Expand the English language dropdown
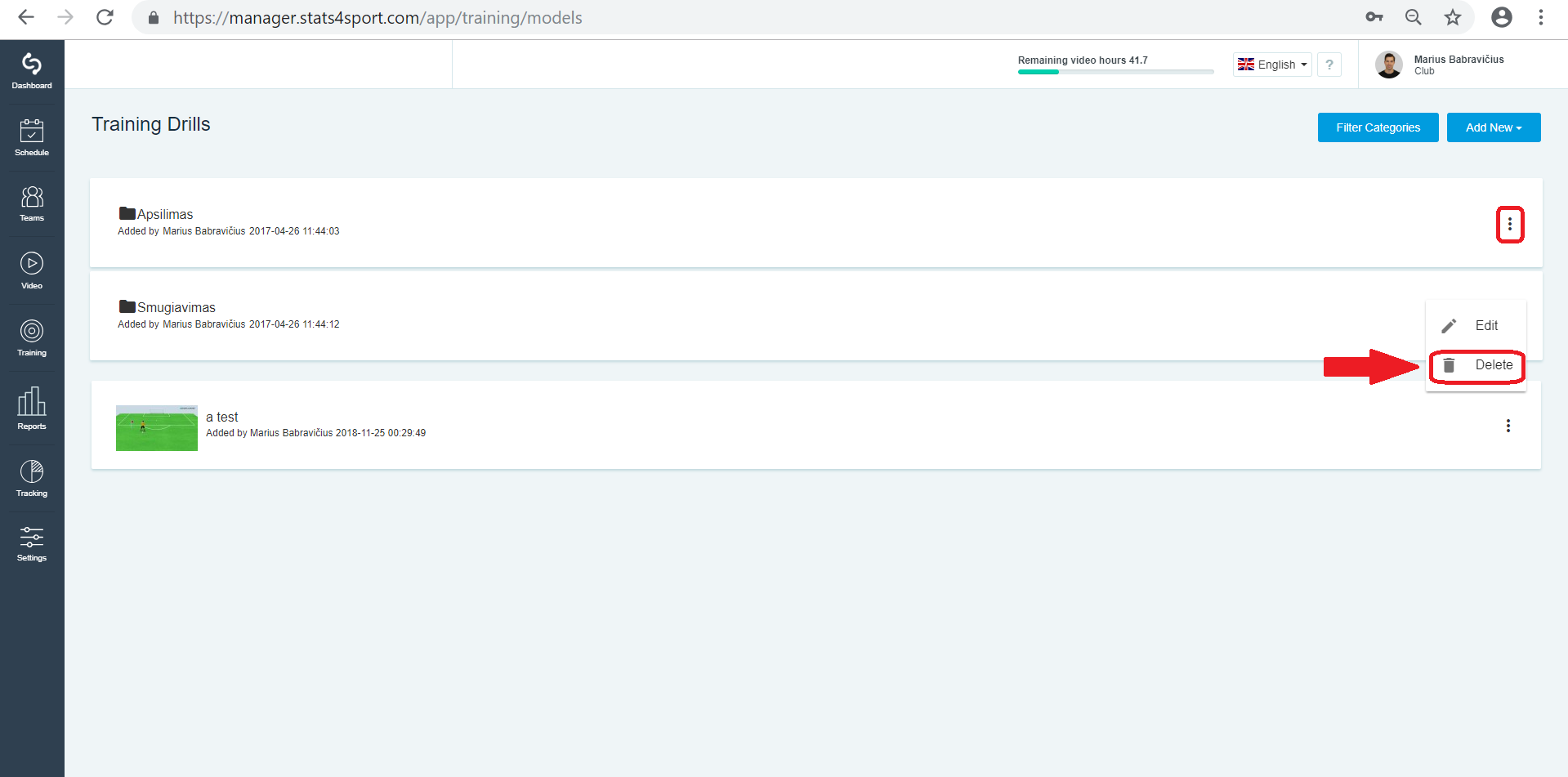The image size is (1568, 777). tap(1272, 65)
